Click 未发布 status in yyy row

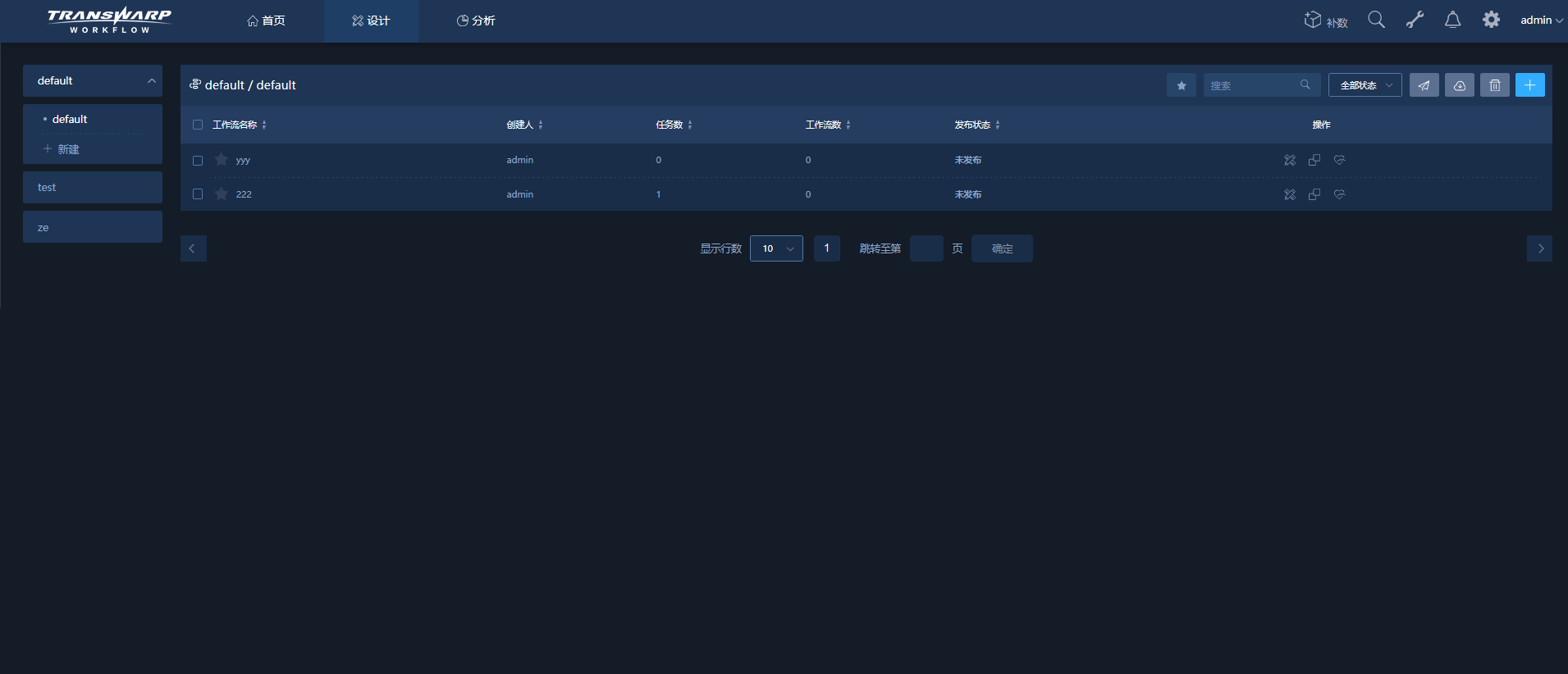(x=968, y=160)
